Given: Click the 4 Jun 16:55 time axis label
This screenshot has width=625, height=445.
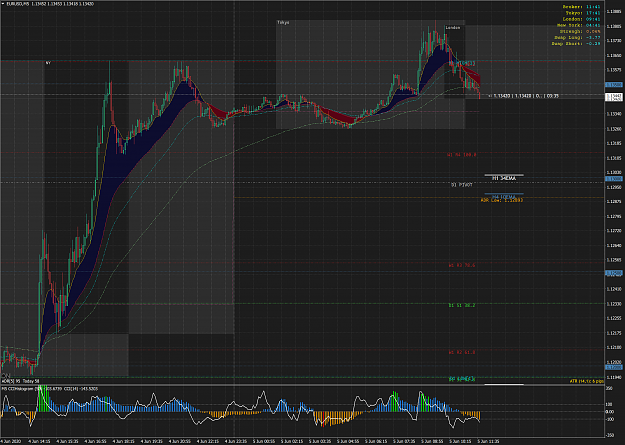Looking at the screenshot, I should [96, 441].
